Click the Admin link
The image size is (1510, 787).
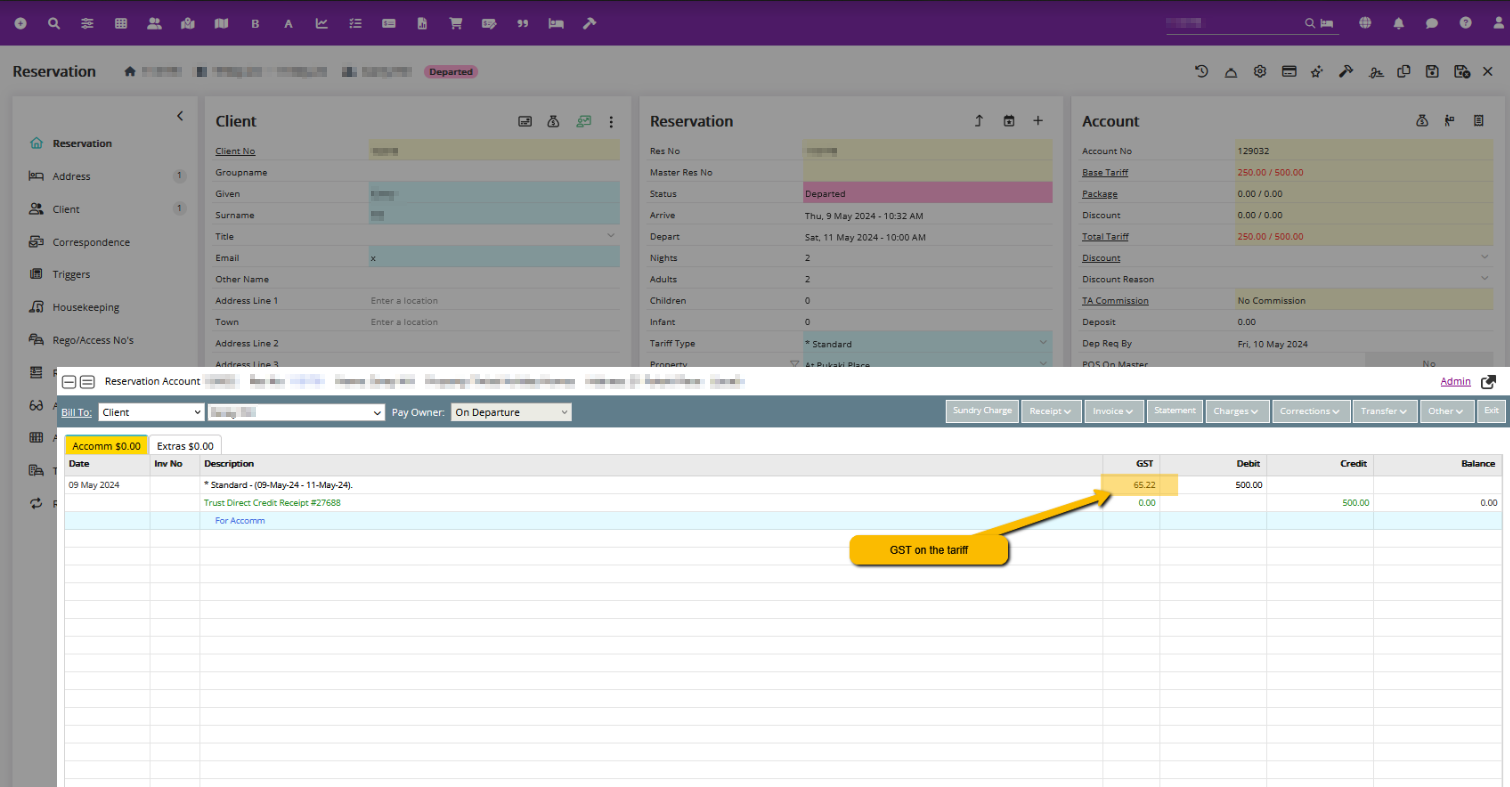[1455, 382]
